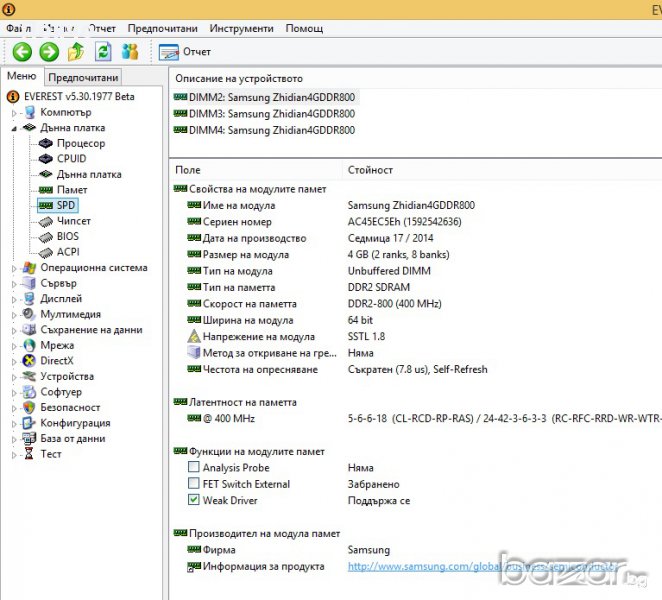
Task: Click the Up one level toolbar icon
Action: [x=76, y=52]
